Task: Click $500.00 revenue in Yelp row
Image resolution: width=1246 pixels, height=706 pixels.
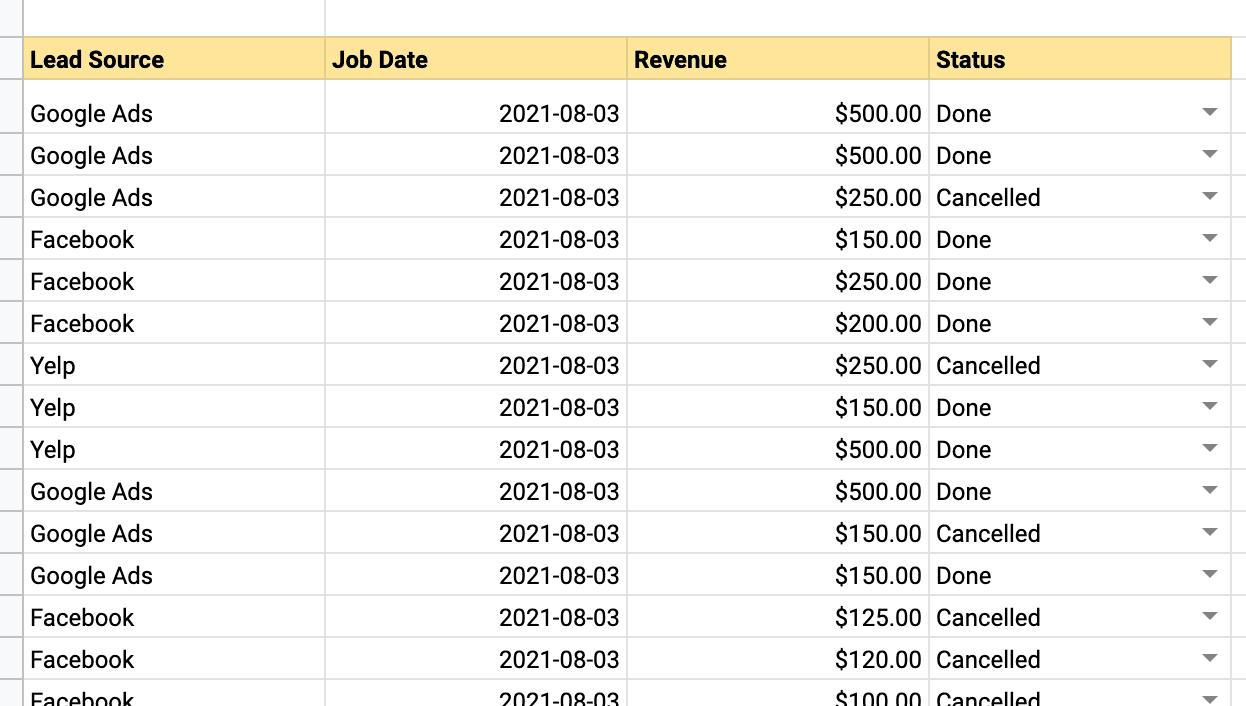Action: click(778, 449)
